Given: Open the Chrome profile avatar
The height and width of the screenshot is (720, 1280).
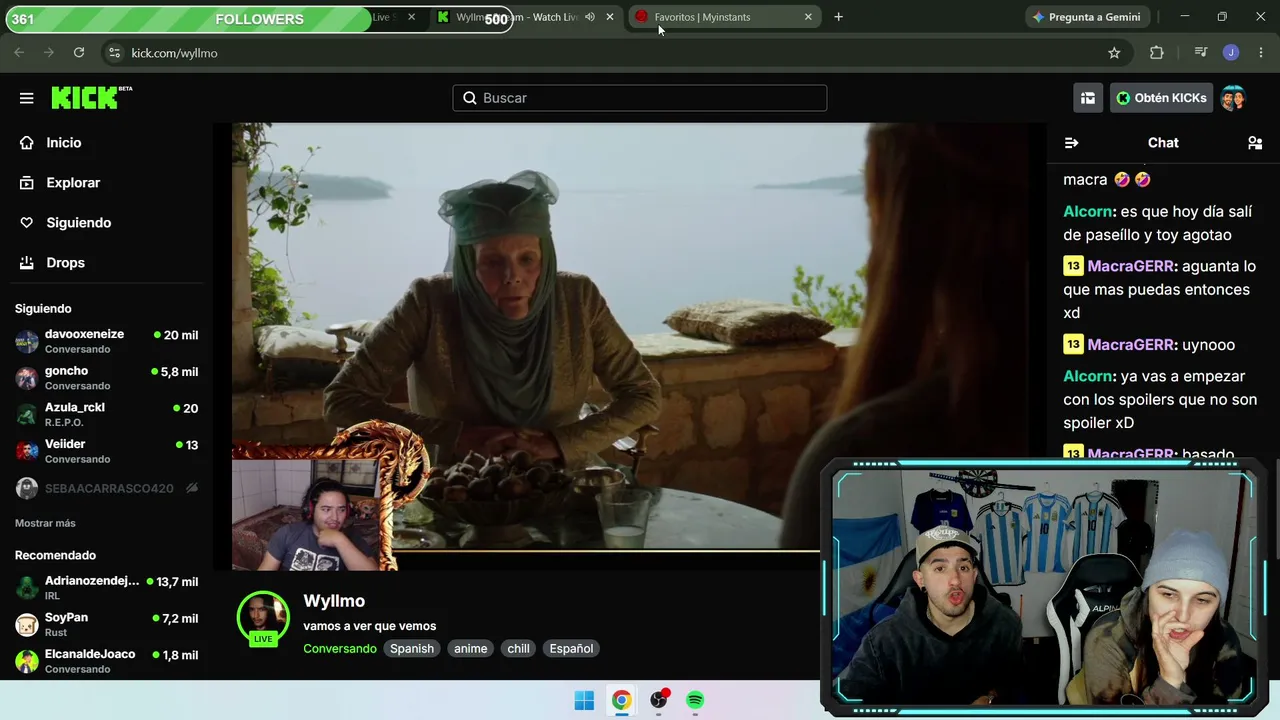Looking at the screenshot, I should 1231,53.
